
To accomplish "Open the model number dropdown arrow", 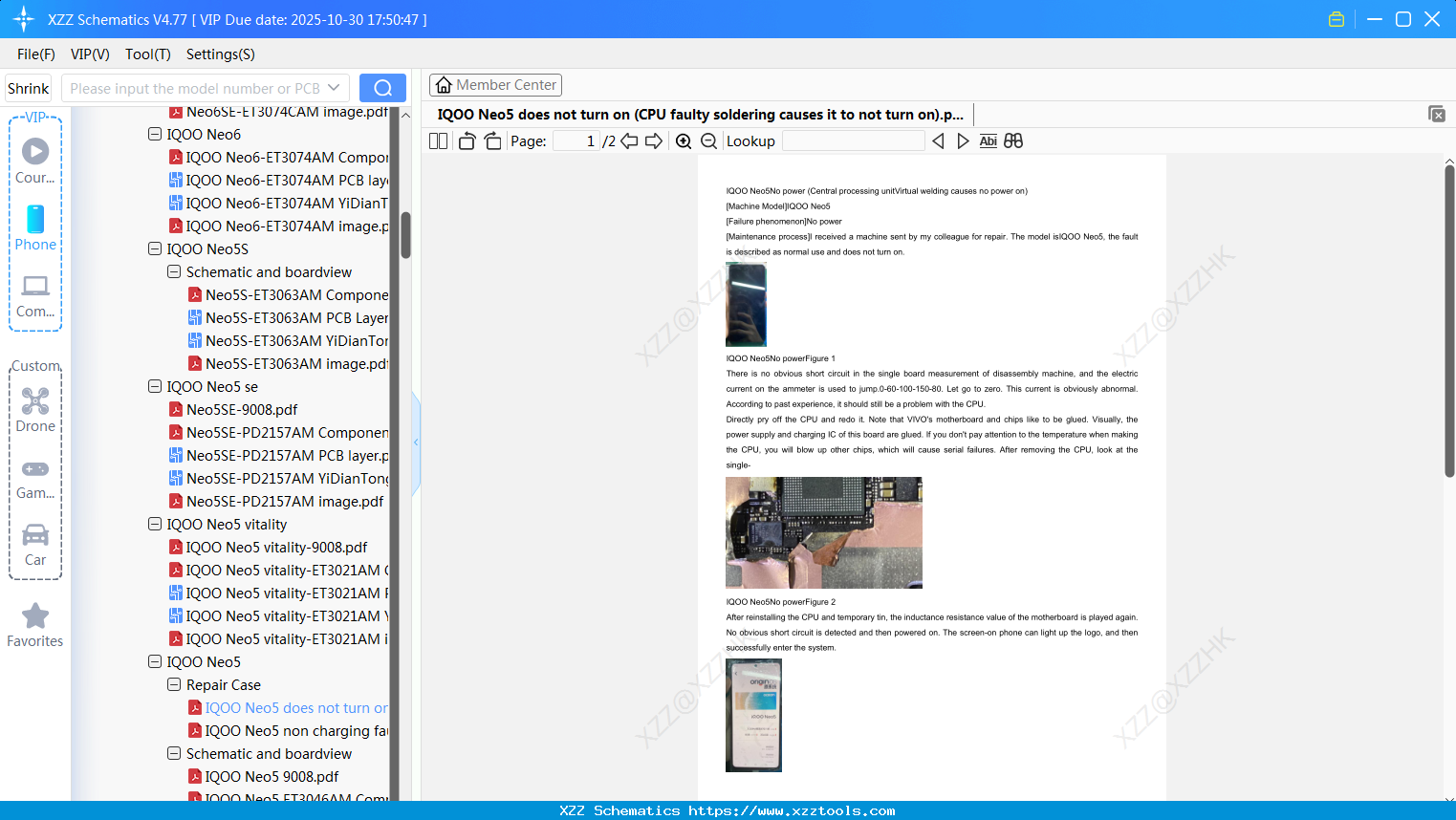I will tap(334, 88).
